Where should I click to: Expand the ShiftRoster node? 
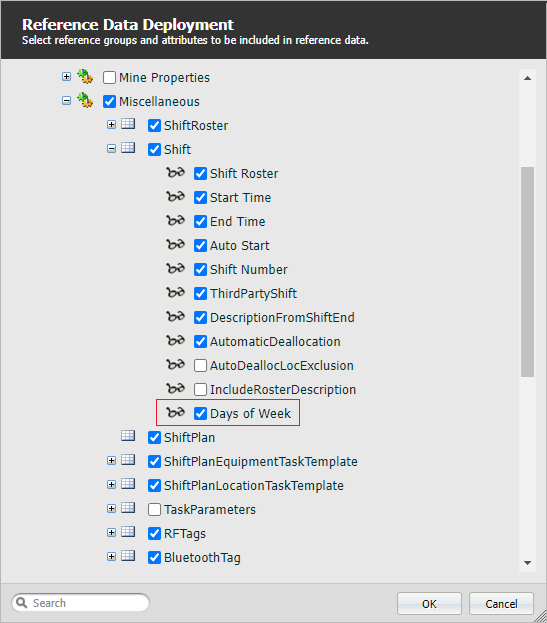pyautogui.click(x=111, y=124)
